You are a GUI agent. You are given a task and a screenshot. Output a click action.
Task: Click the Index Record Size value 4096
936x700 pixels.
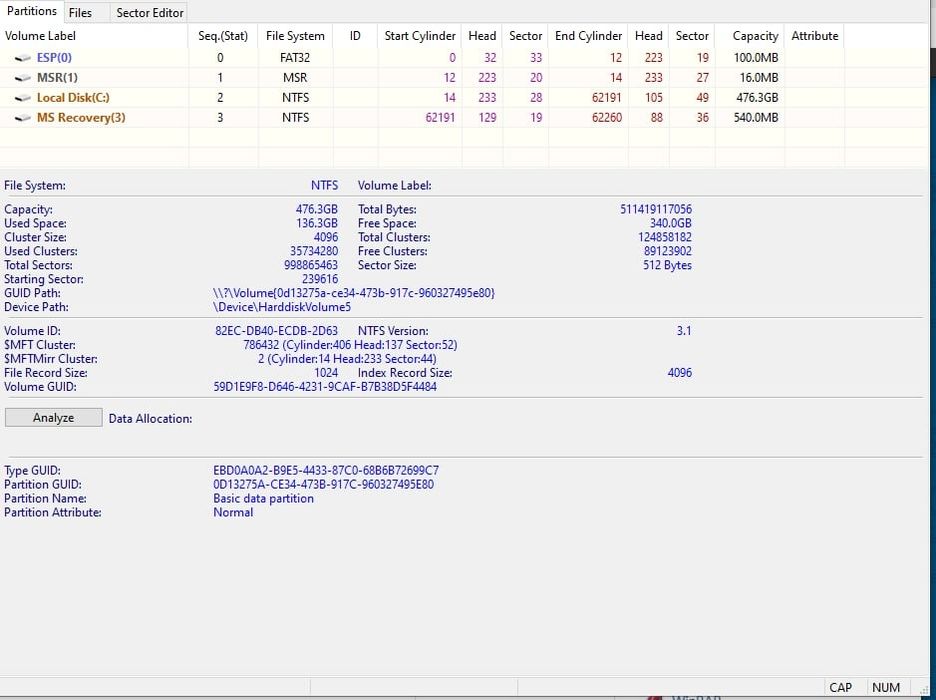pos(680,373)
